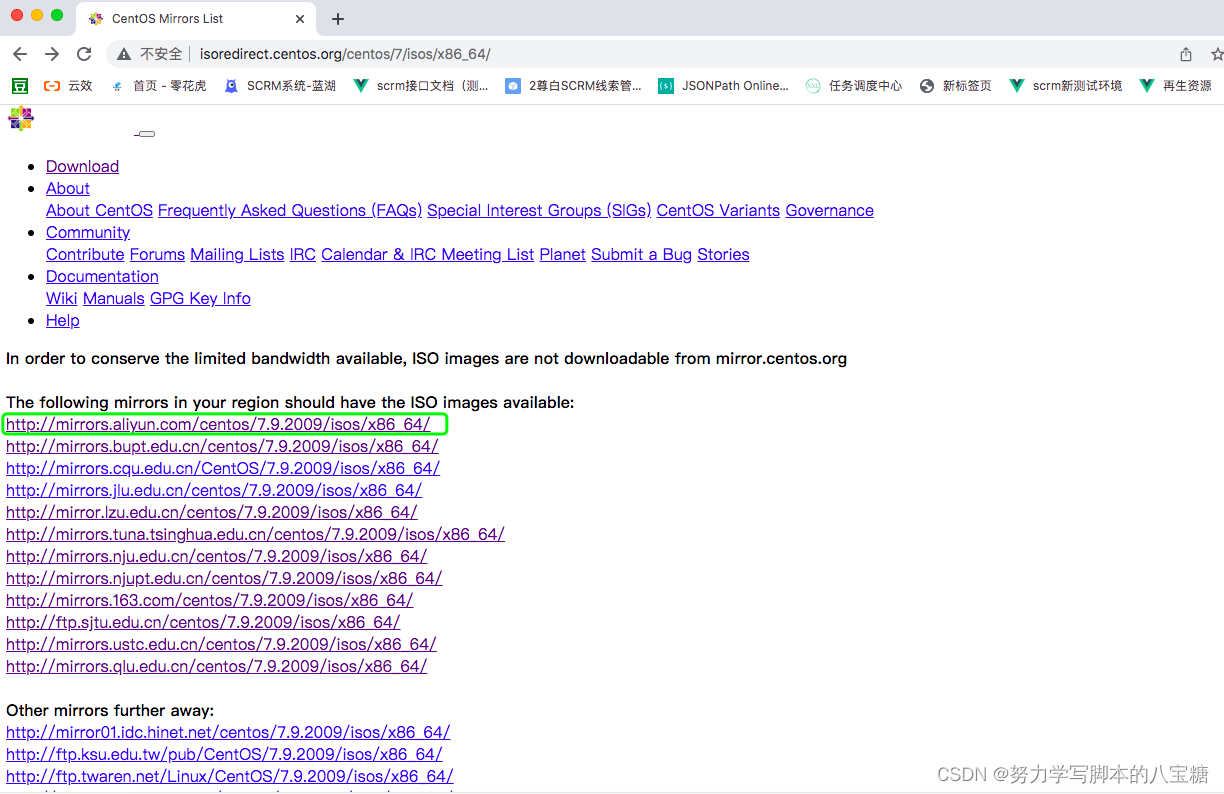
Task: Open the Community link
Action: (x=88, y=233)
